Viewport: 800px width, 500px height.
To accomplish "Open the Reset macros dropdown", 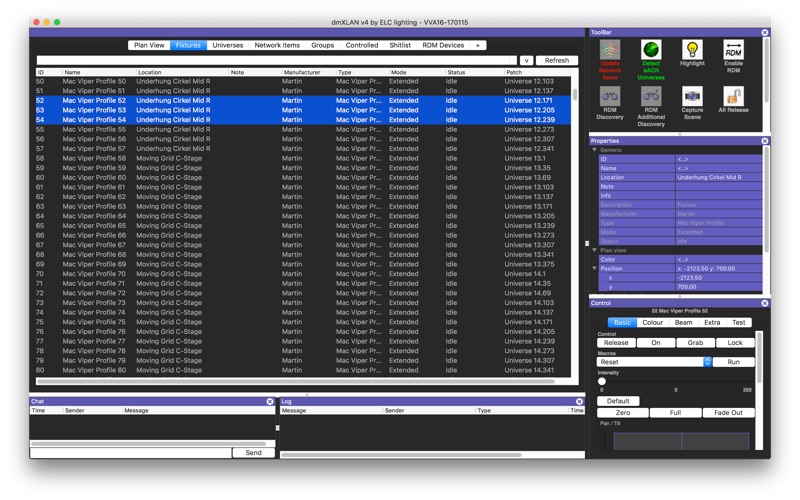I will tap(654, 362).
